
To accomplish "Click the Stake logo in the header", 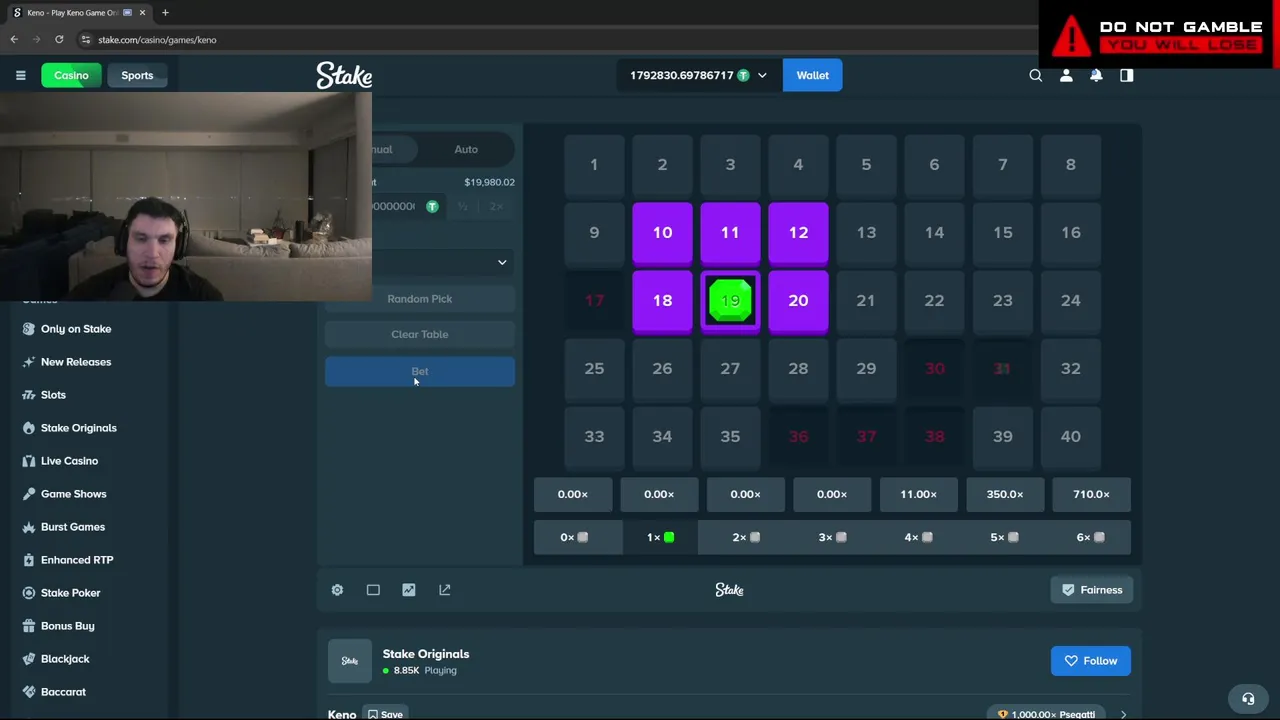I will [x=344, y=75].
